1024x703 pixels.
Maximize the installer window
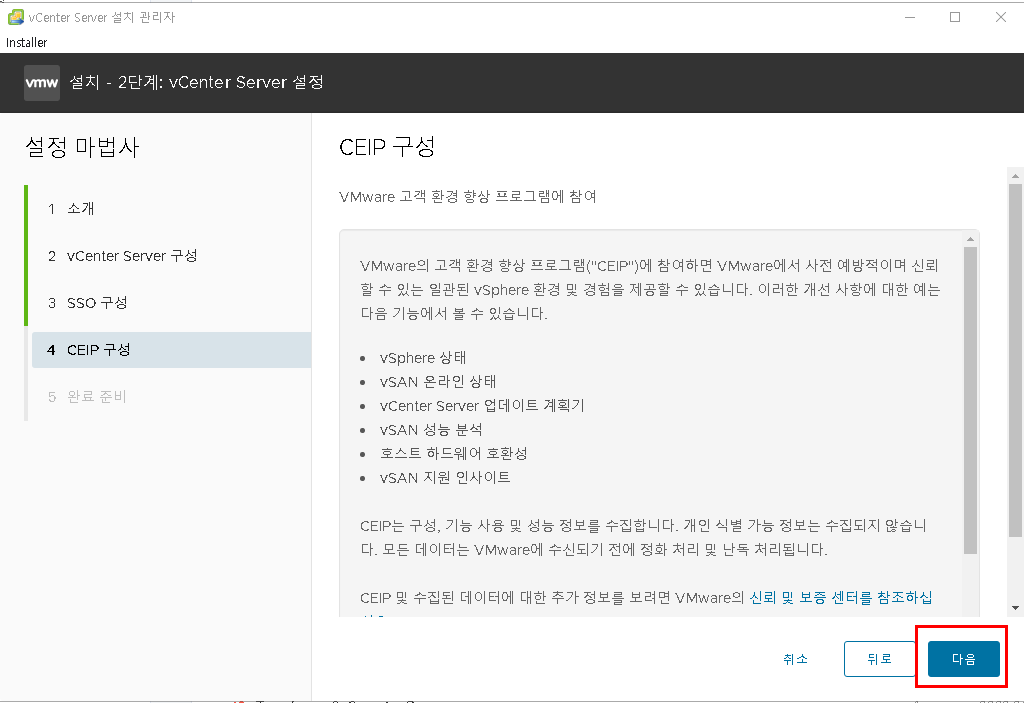(955, 17)
